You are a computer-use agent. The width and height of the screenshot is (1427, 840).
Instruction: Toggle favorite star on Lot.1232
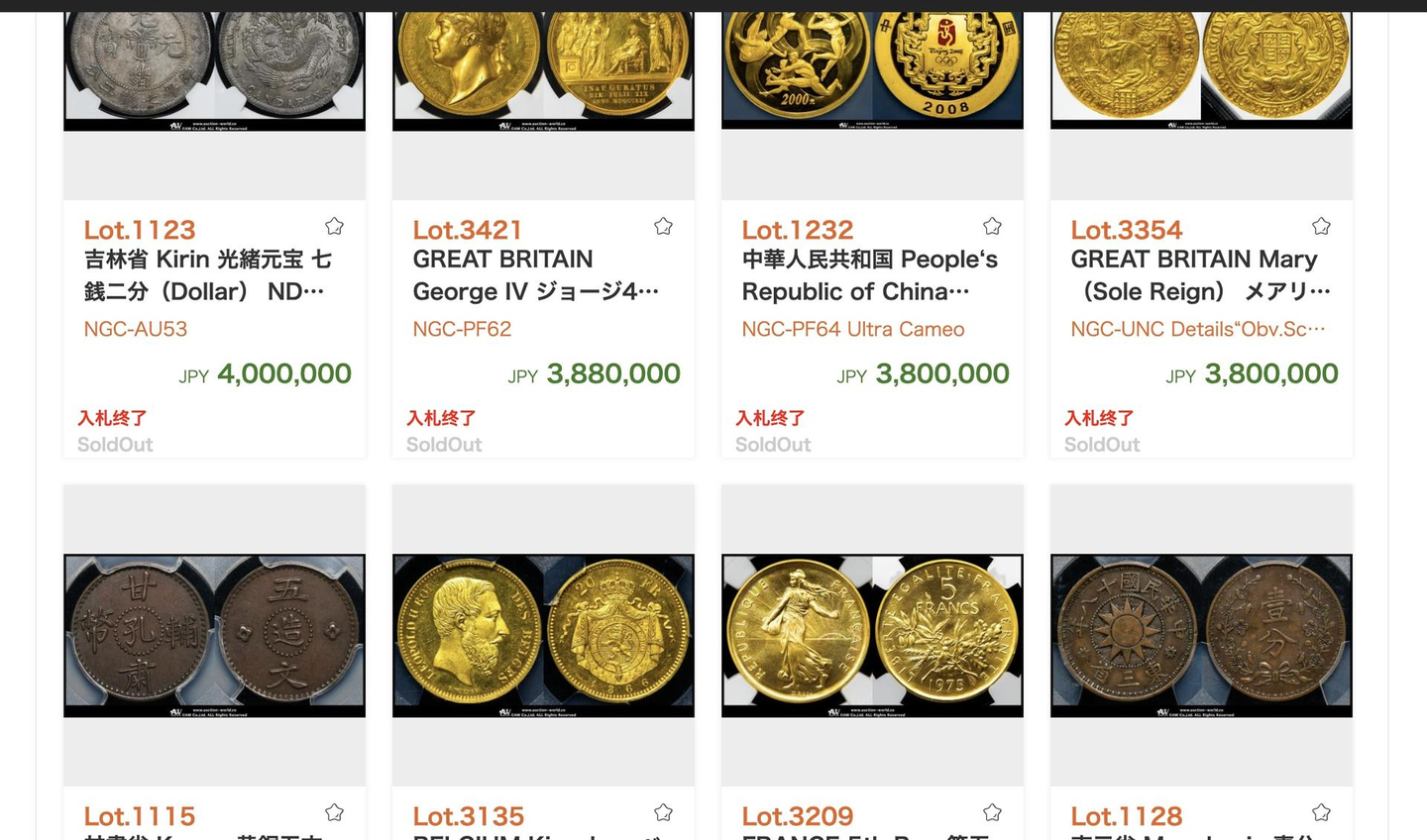pos(992,227)
